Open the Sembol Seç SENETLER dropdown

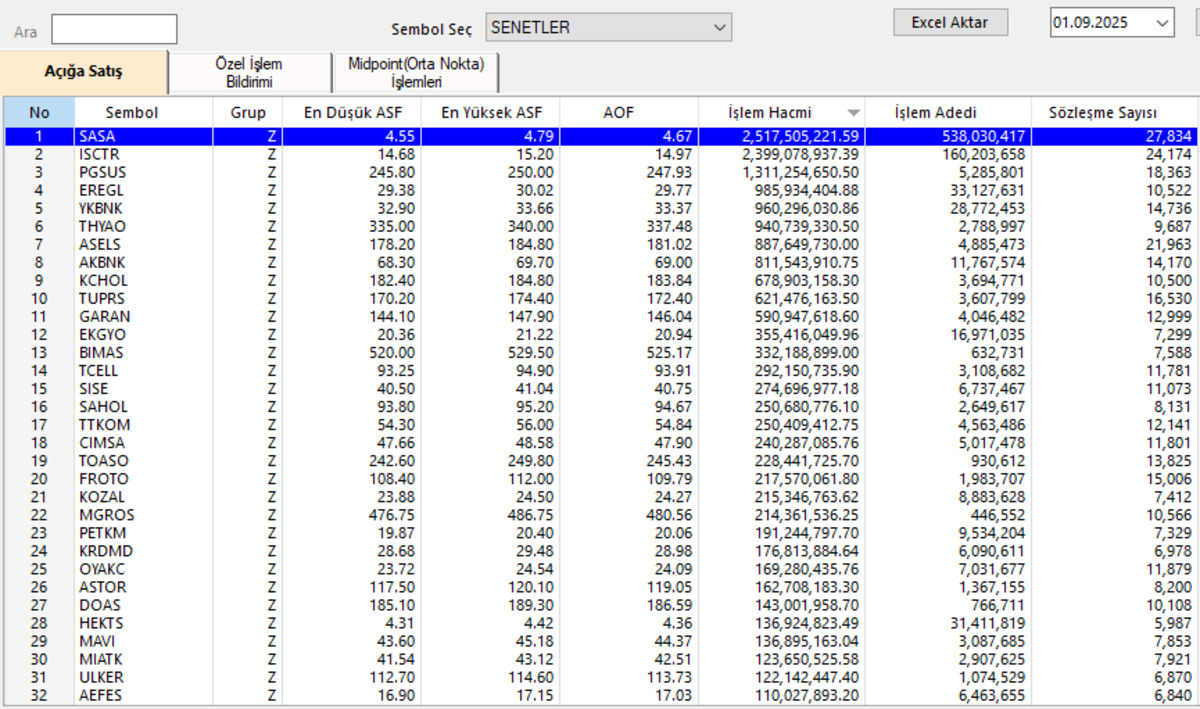coord(609,28)
